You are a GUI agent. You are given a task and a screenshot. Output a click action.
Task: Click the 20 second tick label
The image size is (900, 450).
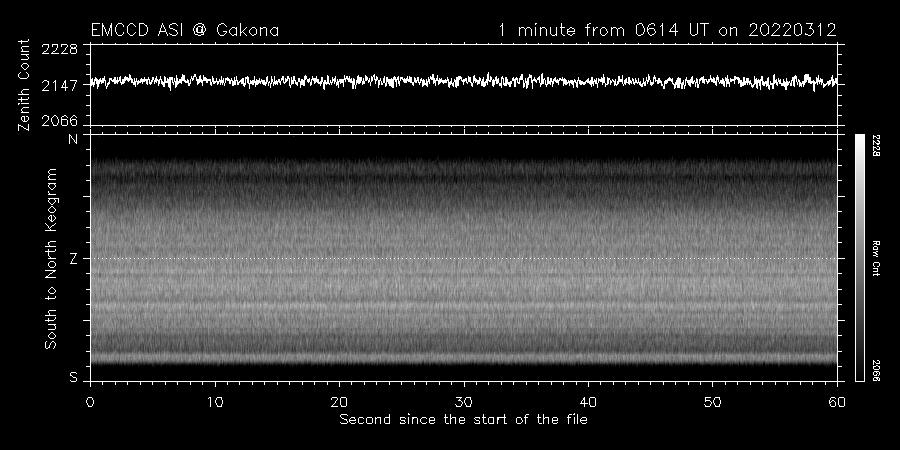pos(339,402)
